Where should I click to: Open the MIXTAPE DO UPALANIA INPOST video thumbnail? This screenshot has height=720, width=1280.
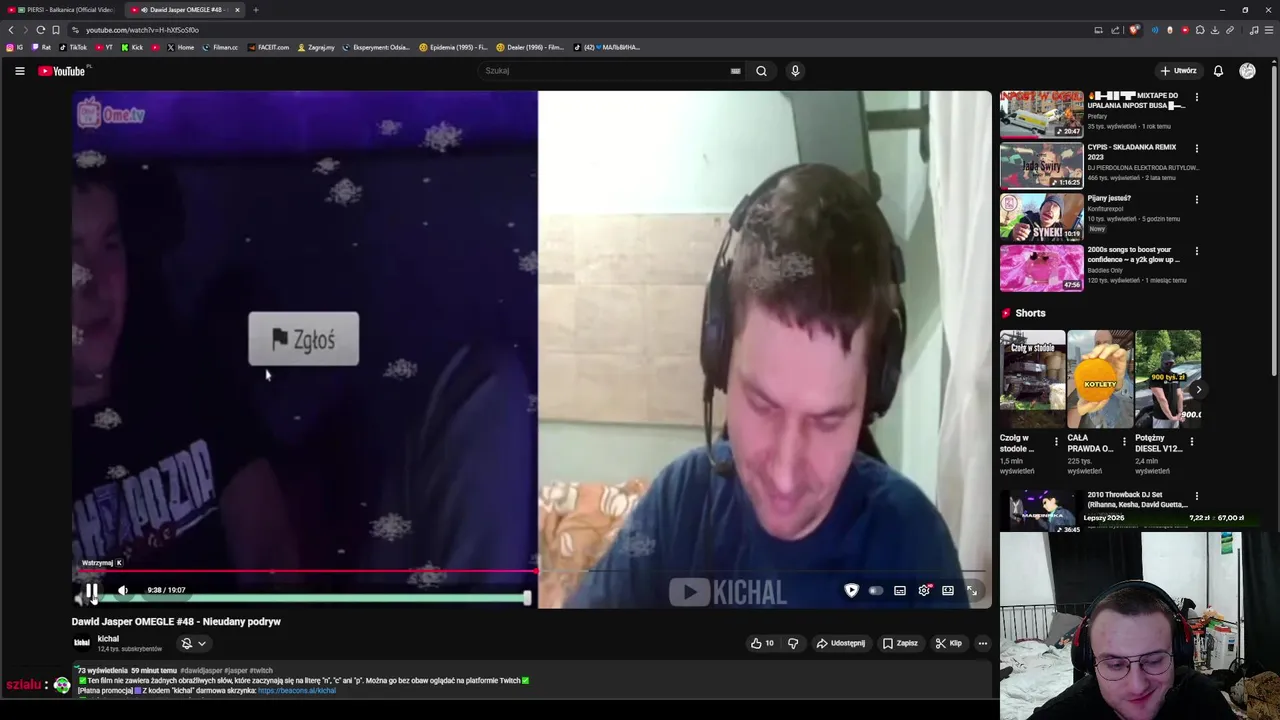[1041, 114]
